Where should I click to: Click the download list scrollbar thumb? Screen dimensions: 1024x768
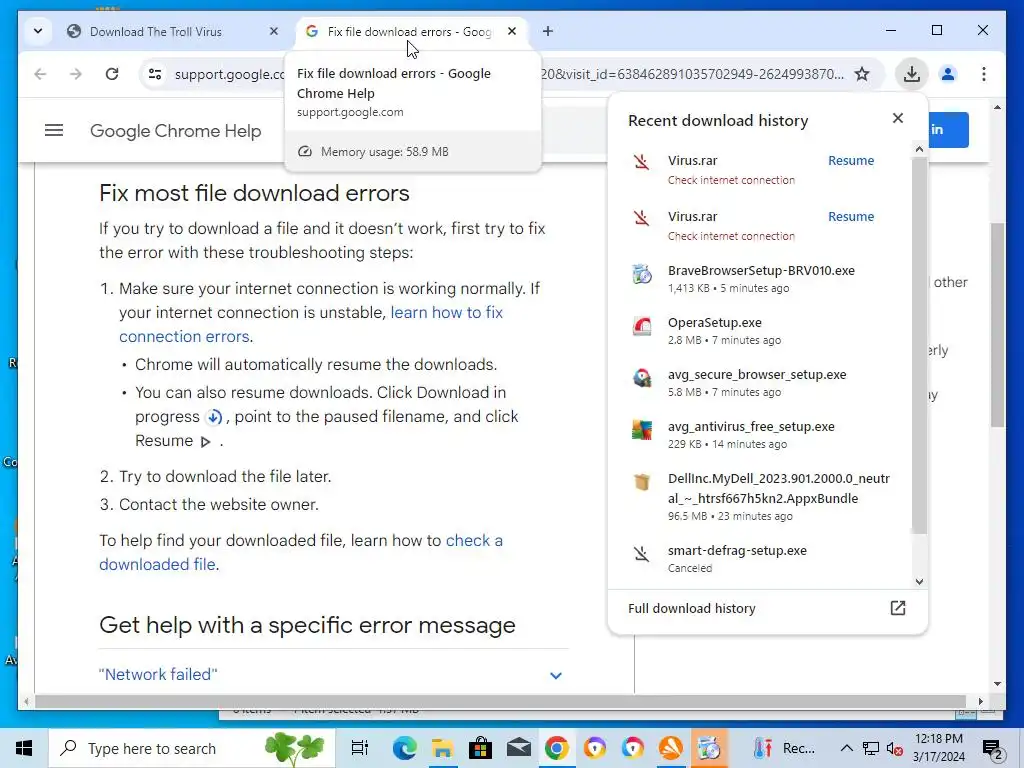point(919,344)
